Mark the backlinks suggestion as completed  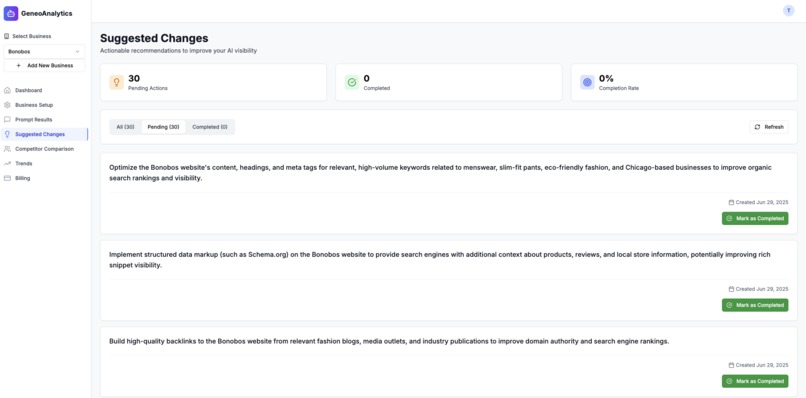pos(755,382)
